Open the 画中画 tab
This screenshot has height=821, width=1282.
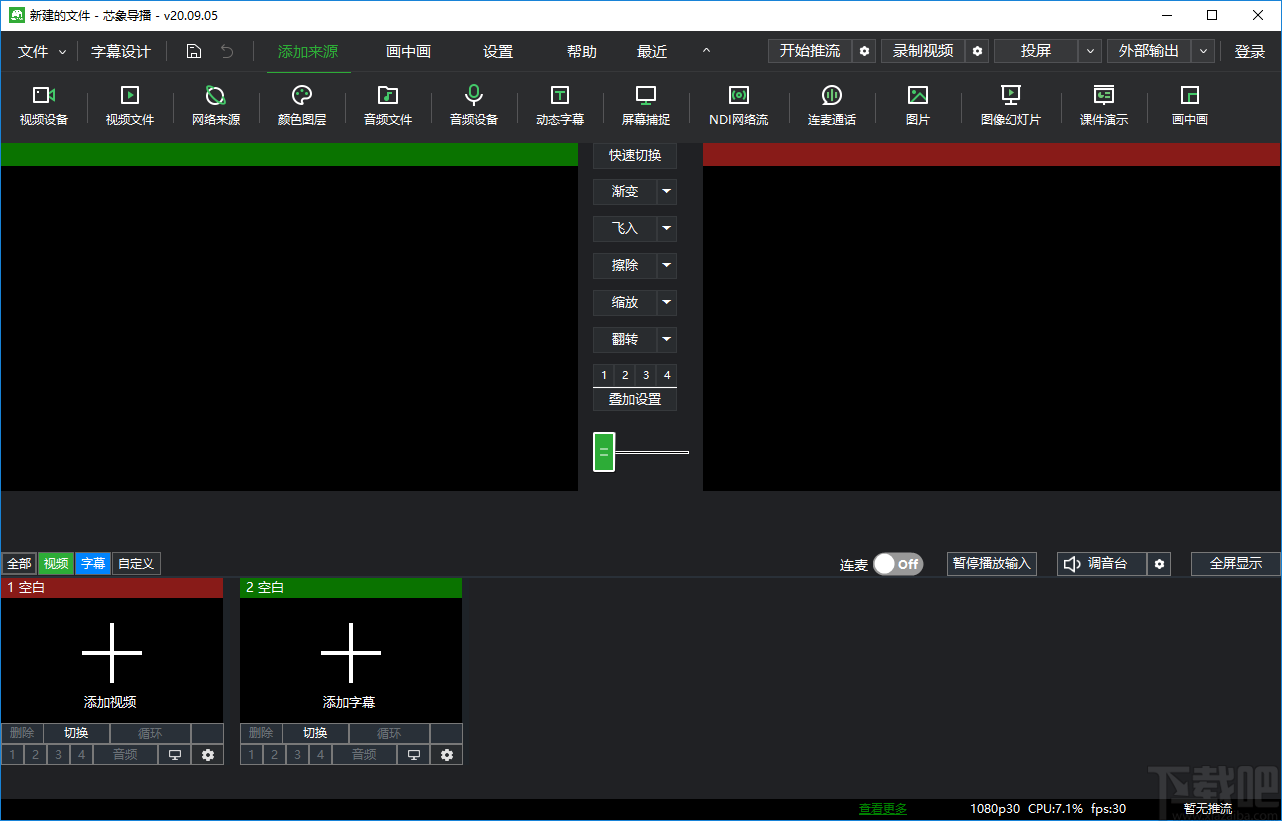(x=408, y=52)
